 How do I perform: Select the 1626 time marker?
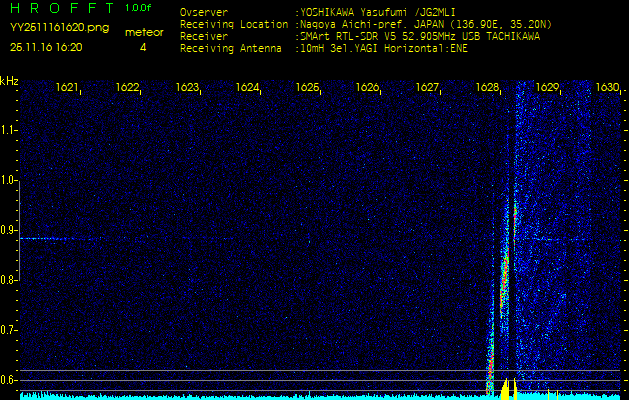click(368, 88)
